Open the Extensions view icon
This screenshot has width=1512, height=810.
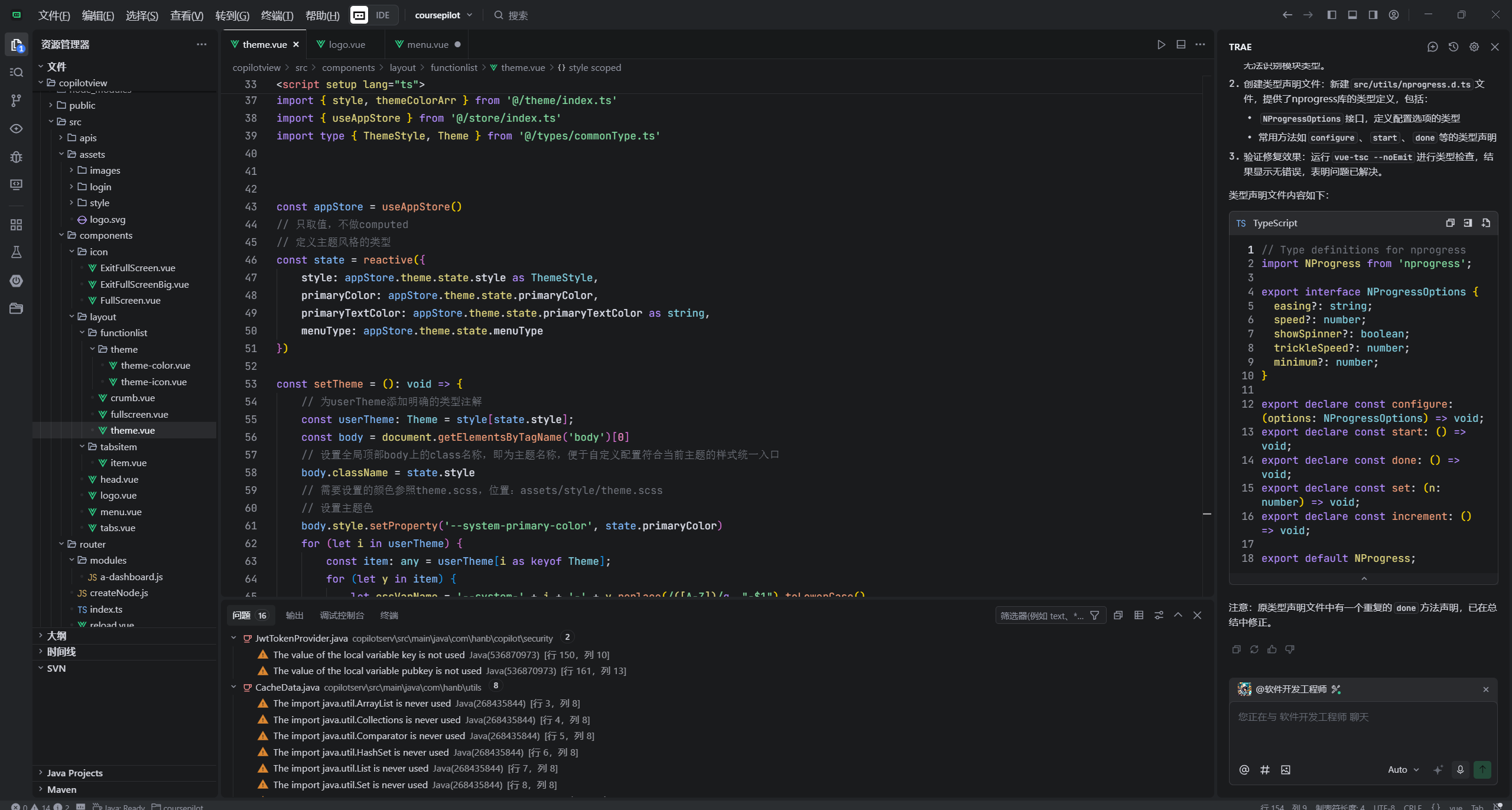[x=16, y=225]
